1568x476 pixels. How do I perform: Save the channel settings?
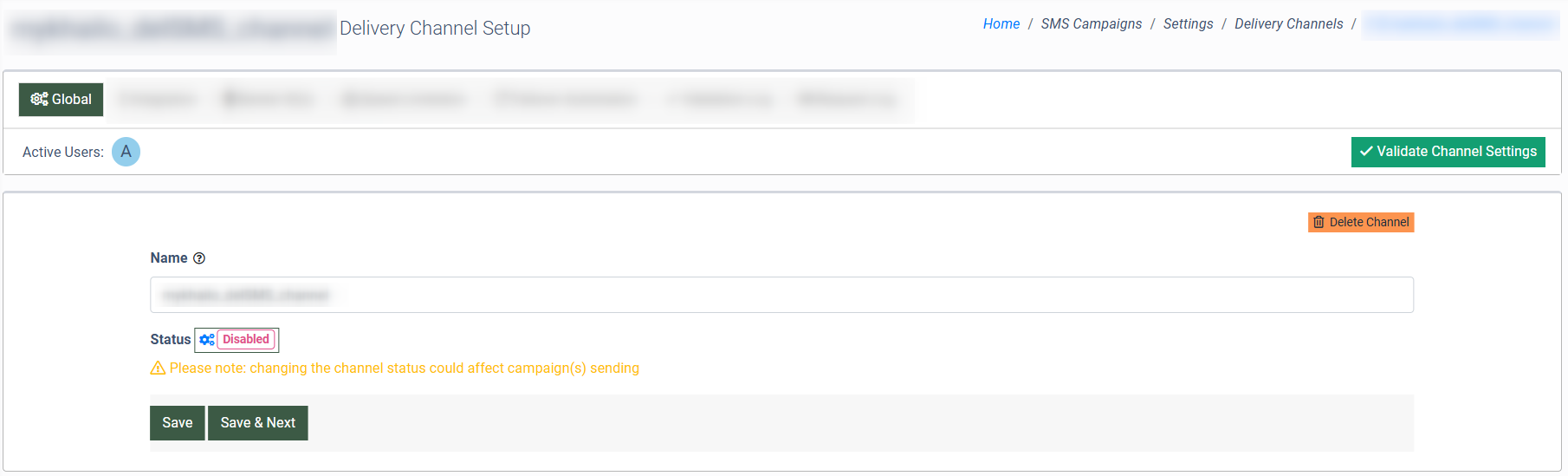point(177,423)
